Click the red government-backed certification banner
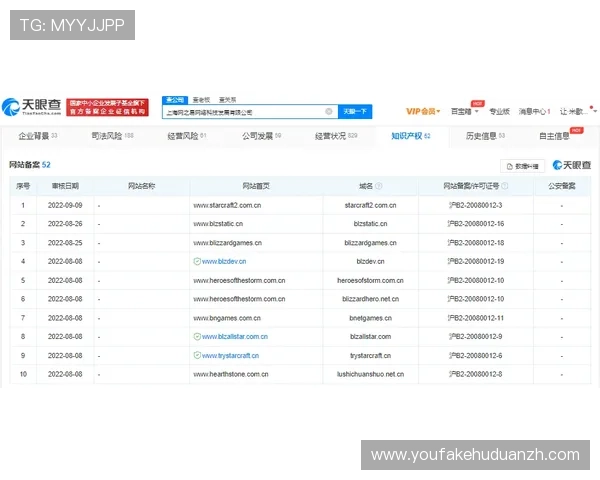 [108, 107]
